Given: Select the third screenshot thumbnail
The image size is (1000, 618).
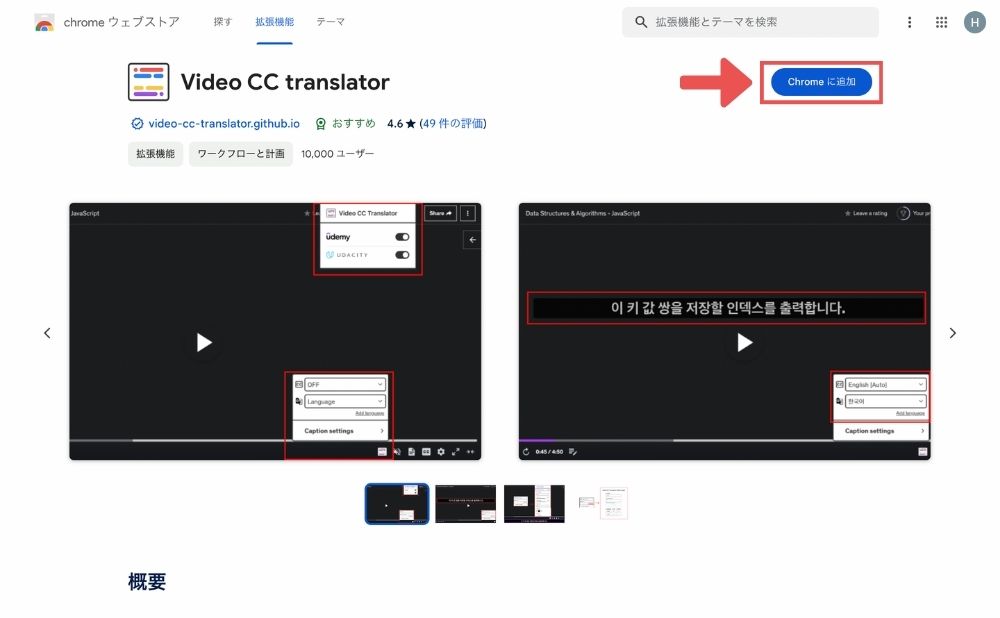Looking at the screenshot, I should [534, 503].
